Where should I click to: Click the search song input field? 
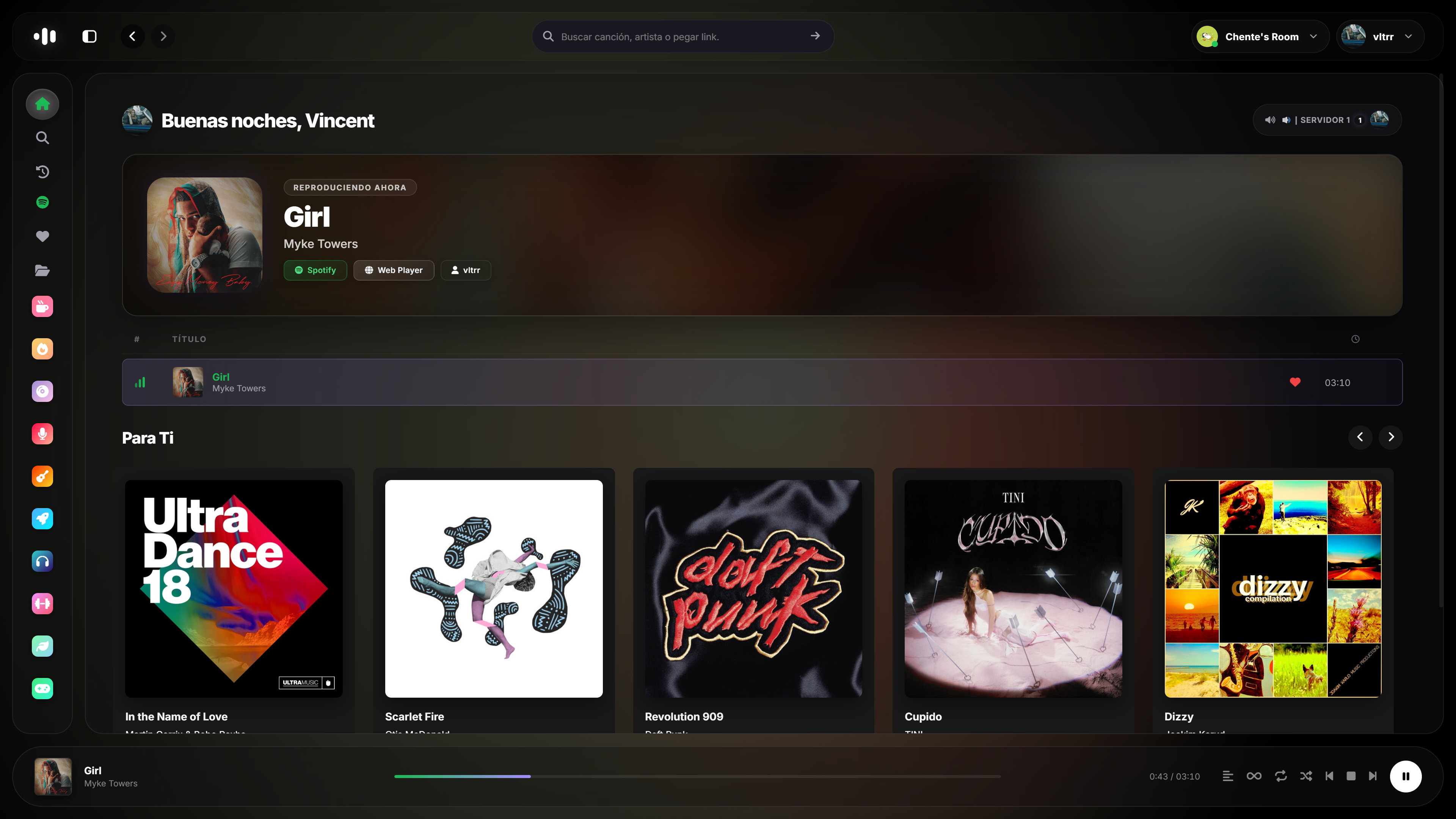(x=683, y=37)
